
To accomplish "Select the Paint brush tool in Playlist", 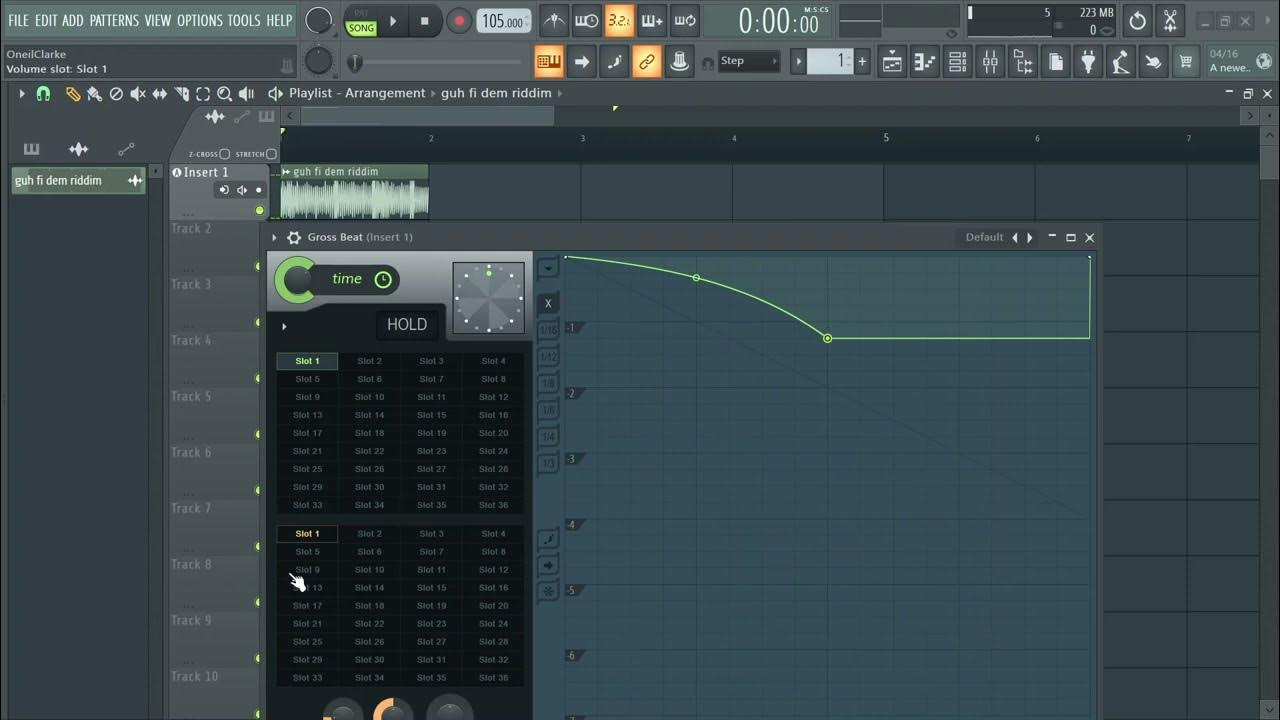I will (x=94, y=93).
